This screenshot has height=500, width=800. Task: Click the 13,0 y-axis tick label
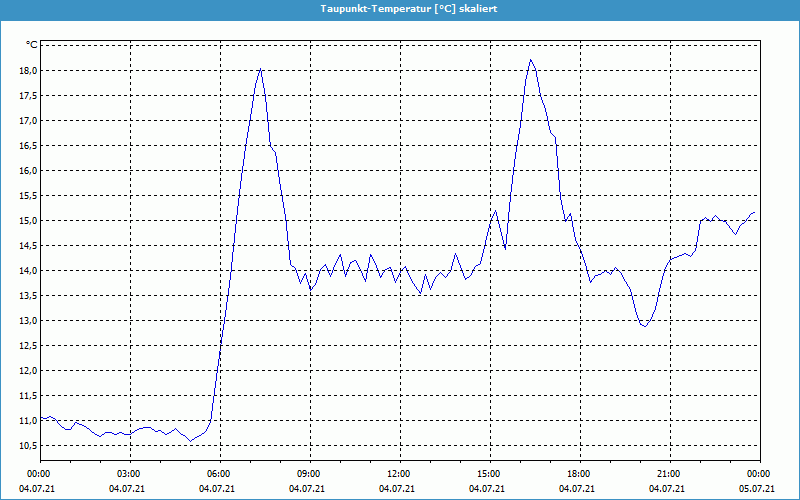[x=27, y=321]
